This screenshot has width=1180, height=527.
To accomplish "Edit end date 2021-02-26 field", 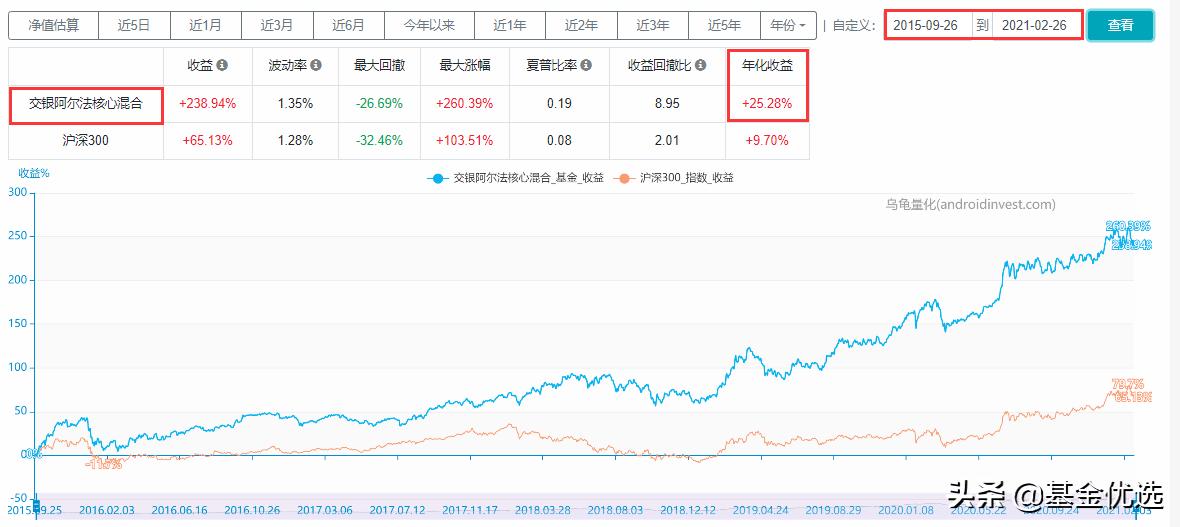I will click(1037, 26).
